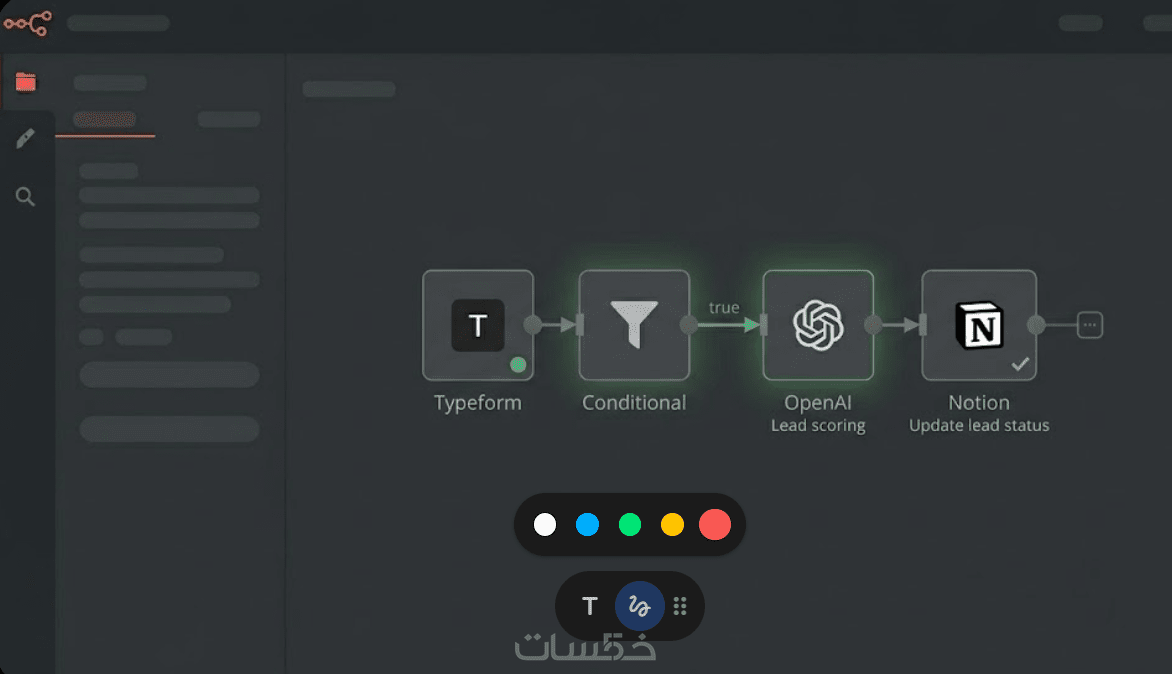The height and width of the screenshot is (674, 1172).
Task: Open the red folder sidebar icon
Action: 25,81
